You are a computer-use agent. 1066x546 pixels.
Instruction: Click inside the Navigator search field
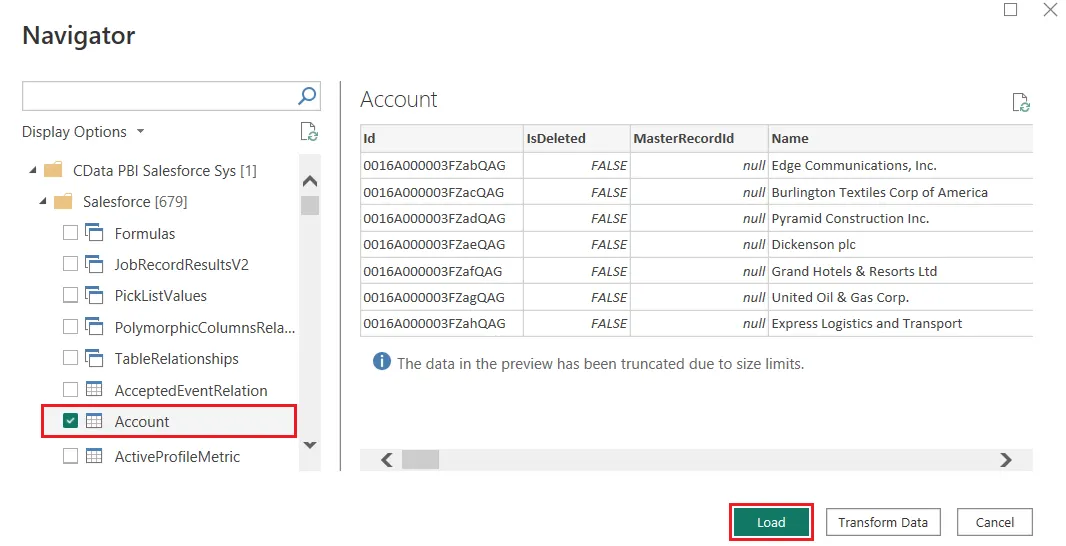pos(158,96)
